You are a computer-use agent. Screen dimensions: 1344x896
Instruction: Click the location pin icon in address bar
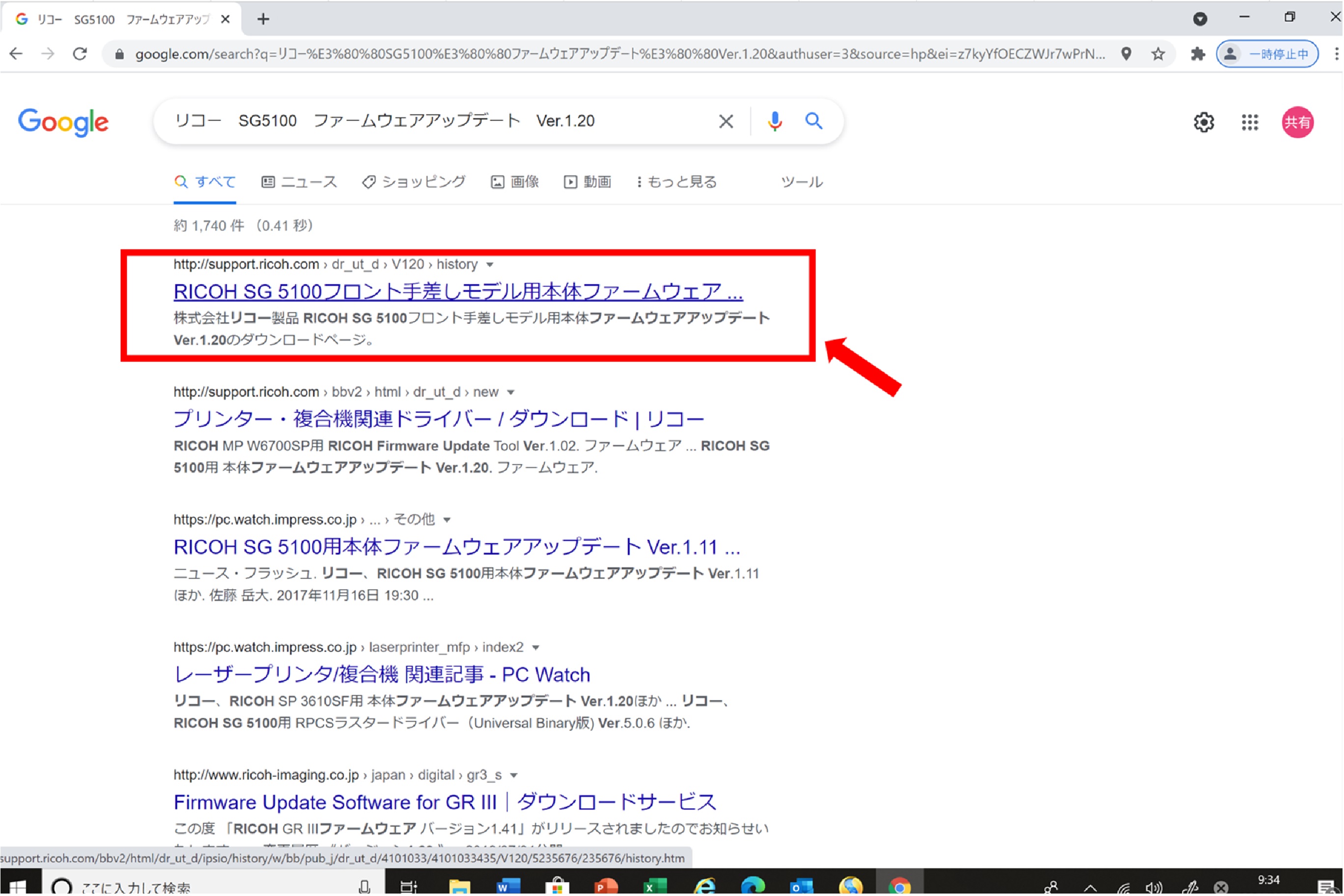[1126, 54]
